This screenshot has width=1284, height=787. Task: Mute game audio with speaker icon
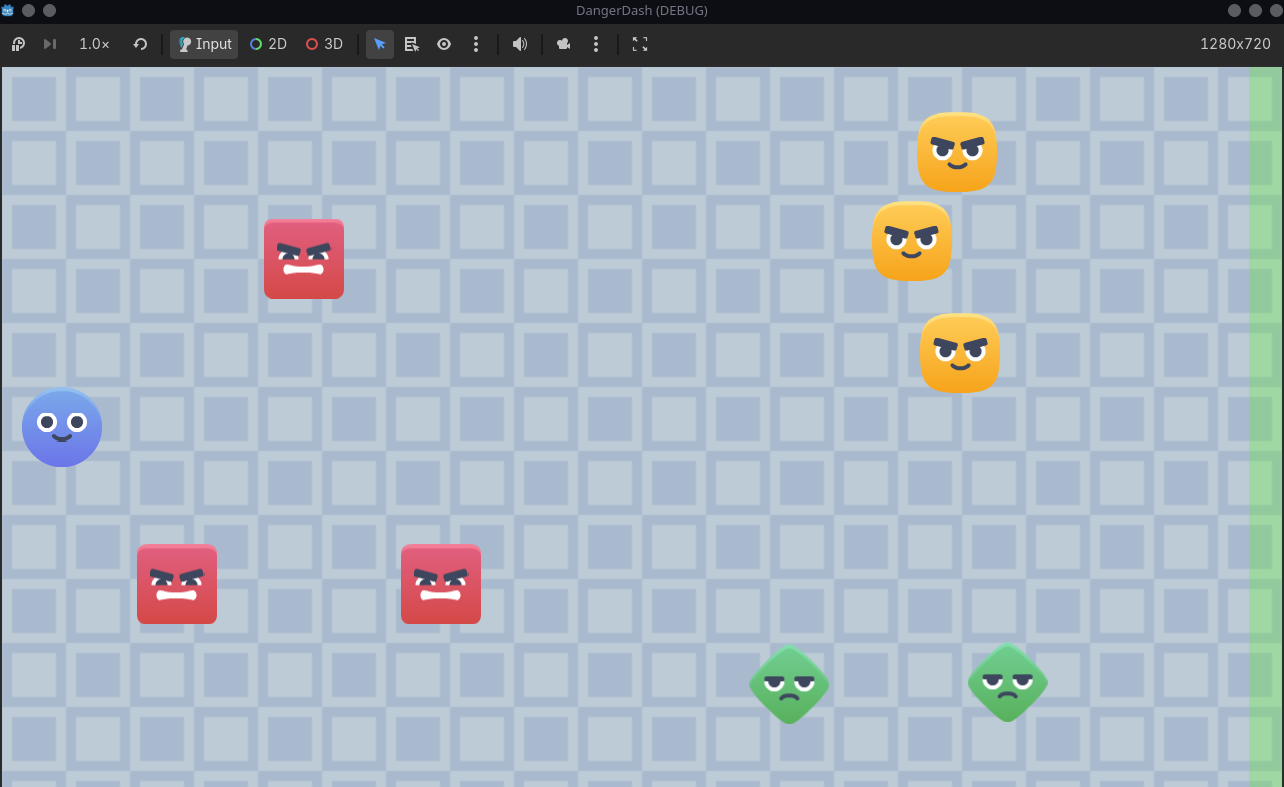pos(520,44)
